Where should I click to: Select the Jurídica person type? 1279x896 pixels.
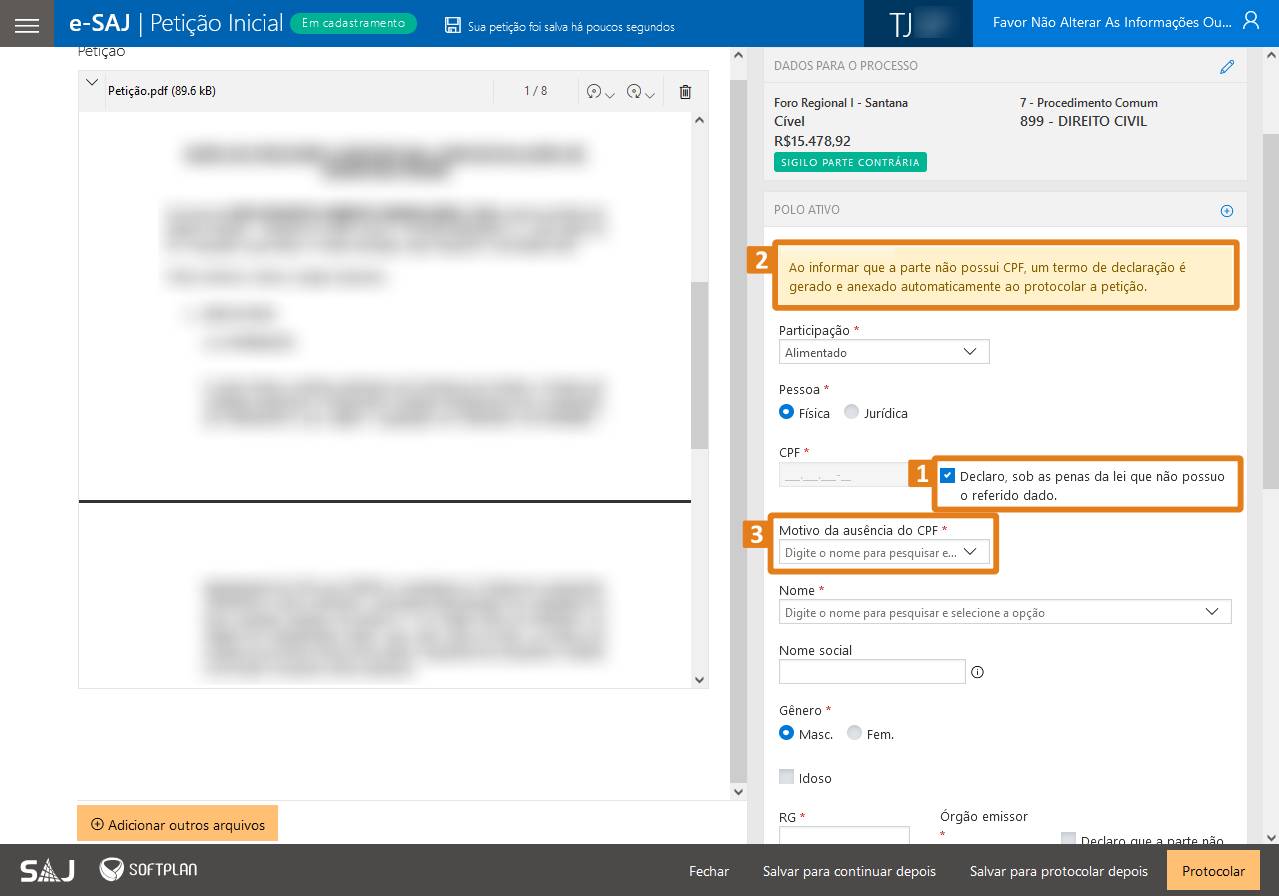pyautogui.click(x=852, y=412)
